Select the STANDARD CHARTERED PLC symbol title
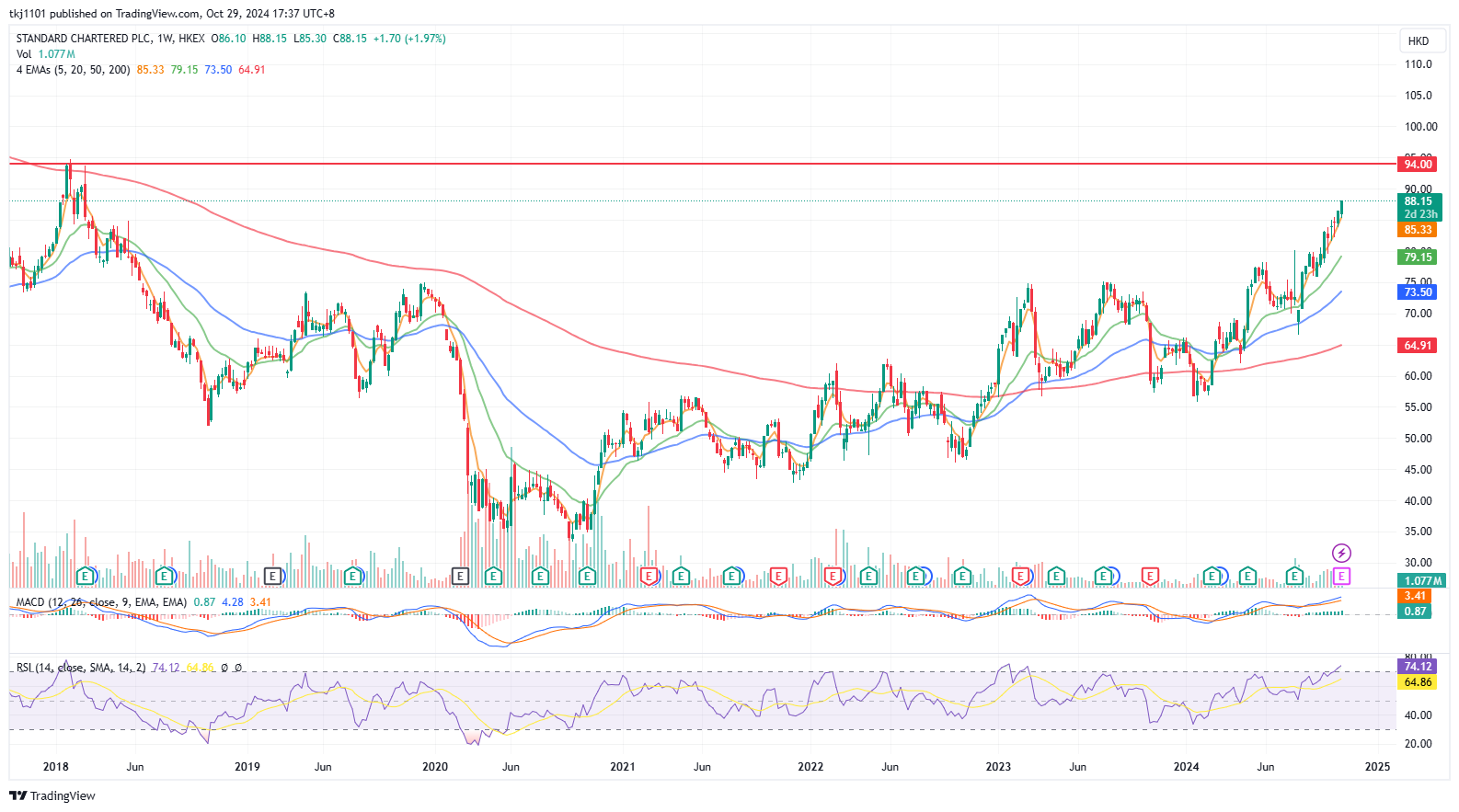1459x812 pixels. [x=84, y=39]
